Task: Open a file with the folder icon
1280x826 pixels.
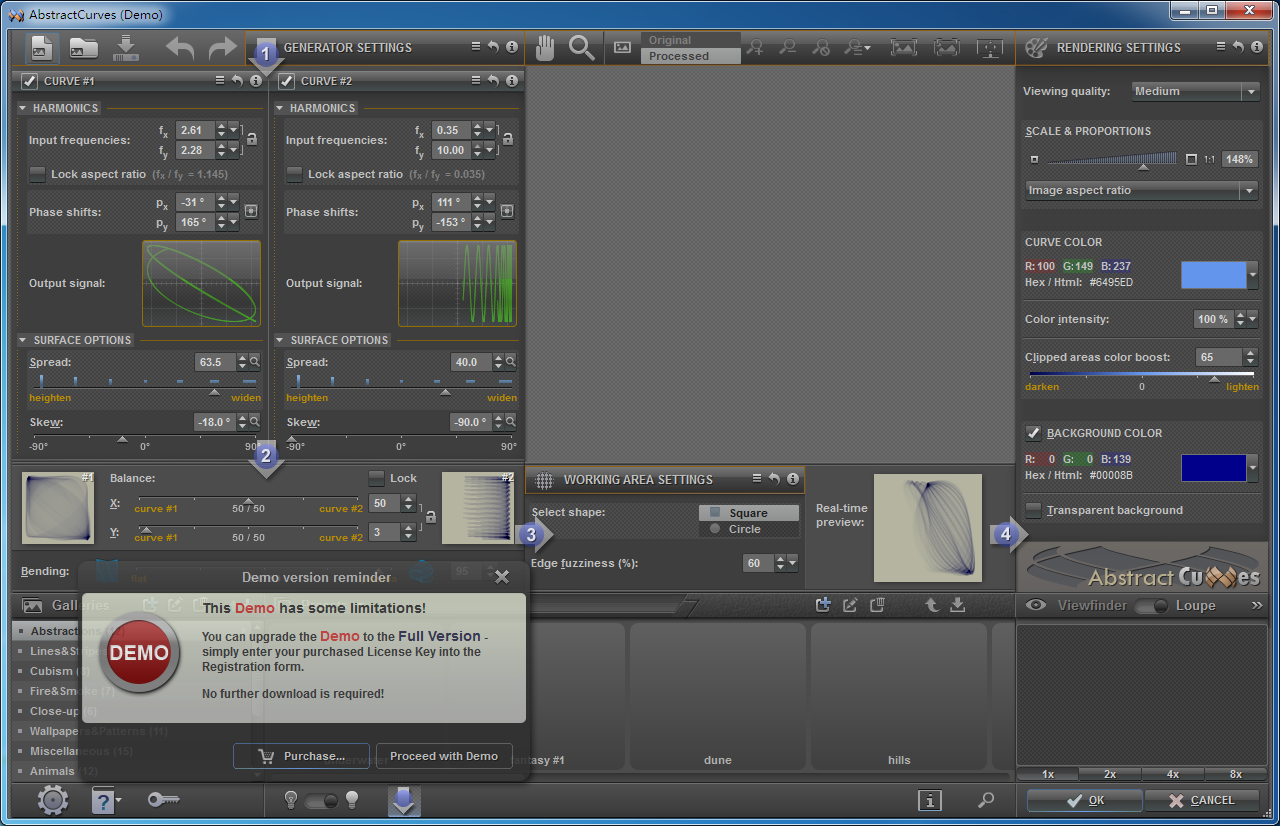Action: [84, 47]
